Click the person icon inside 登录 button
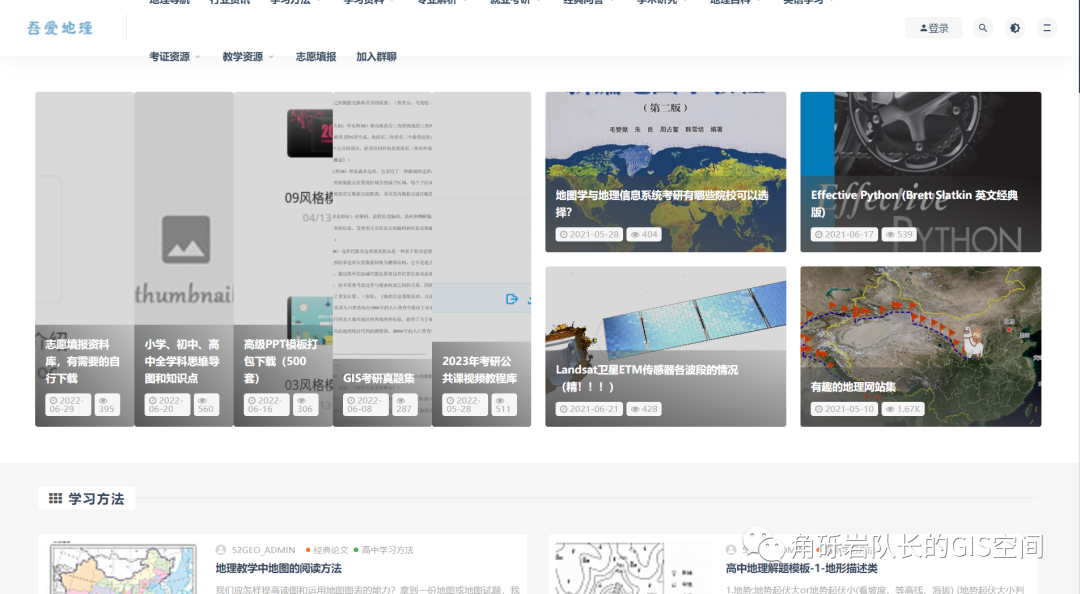The width and height of the screenshot is (1080, 594). (x=922, y=28)
